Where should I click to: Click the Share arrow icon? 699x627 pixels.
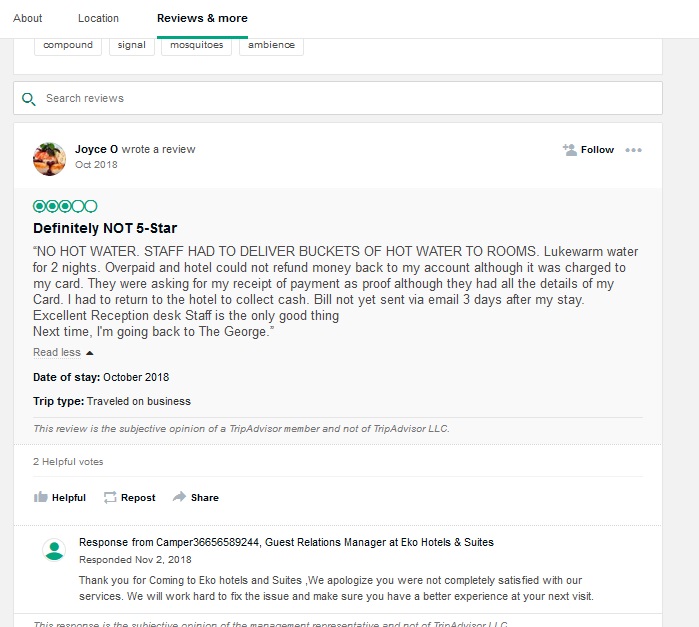pos(179,497)
